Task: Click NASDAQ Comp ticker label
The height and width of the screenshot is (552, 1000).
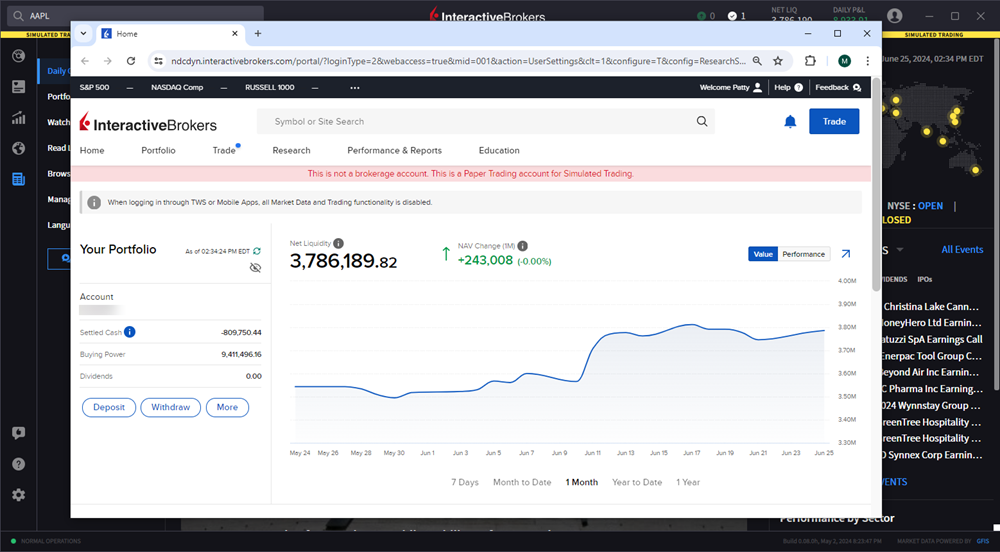Action: coord(177,87)
